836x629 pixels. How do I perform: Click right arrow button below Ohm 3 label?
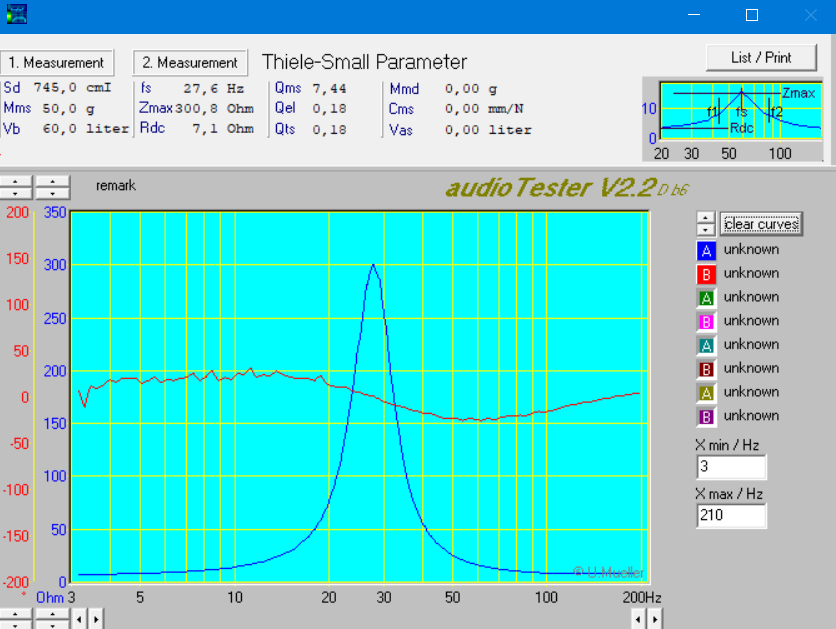(x=96, y=619)
